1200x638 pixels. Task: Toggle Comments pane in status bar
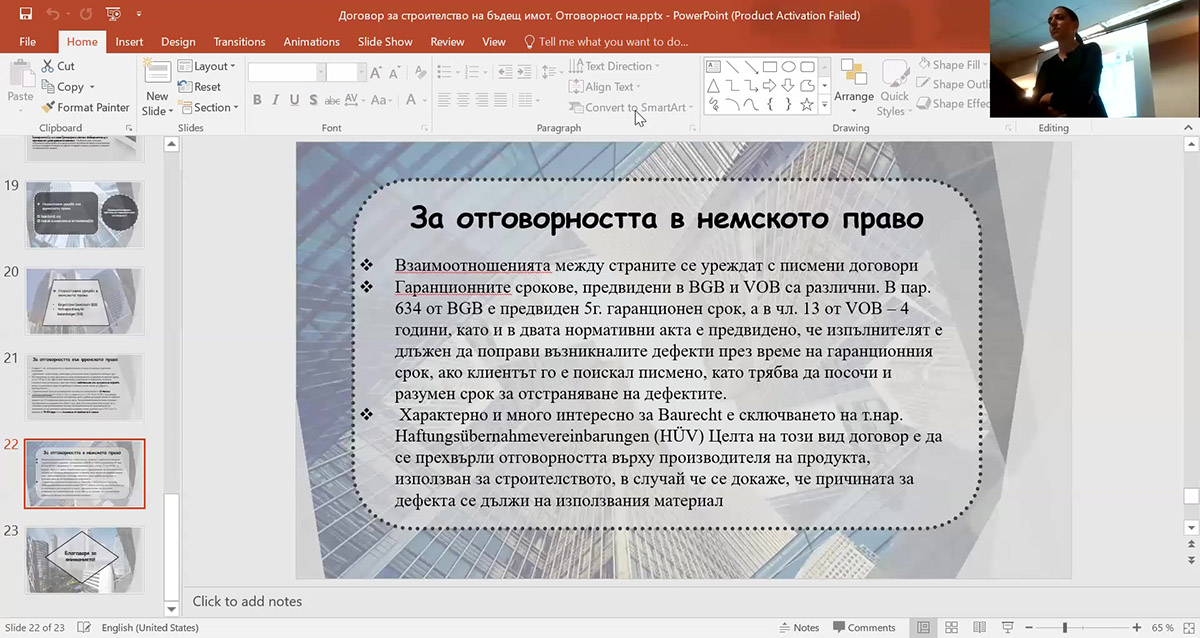(x=863, y=628)
